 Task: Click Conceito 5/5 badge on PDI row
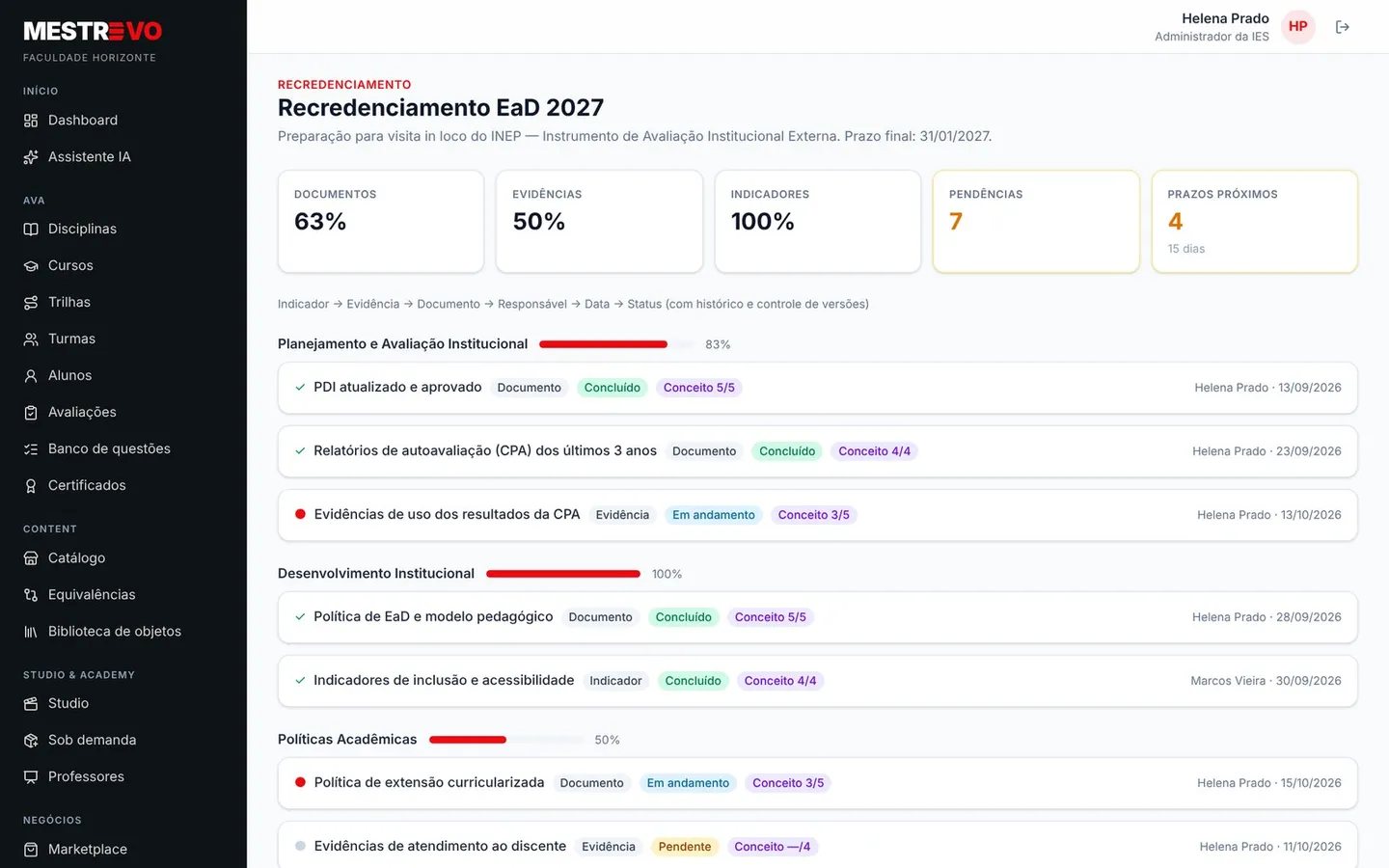click(699, 388)
